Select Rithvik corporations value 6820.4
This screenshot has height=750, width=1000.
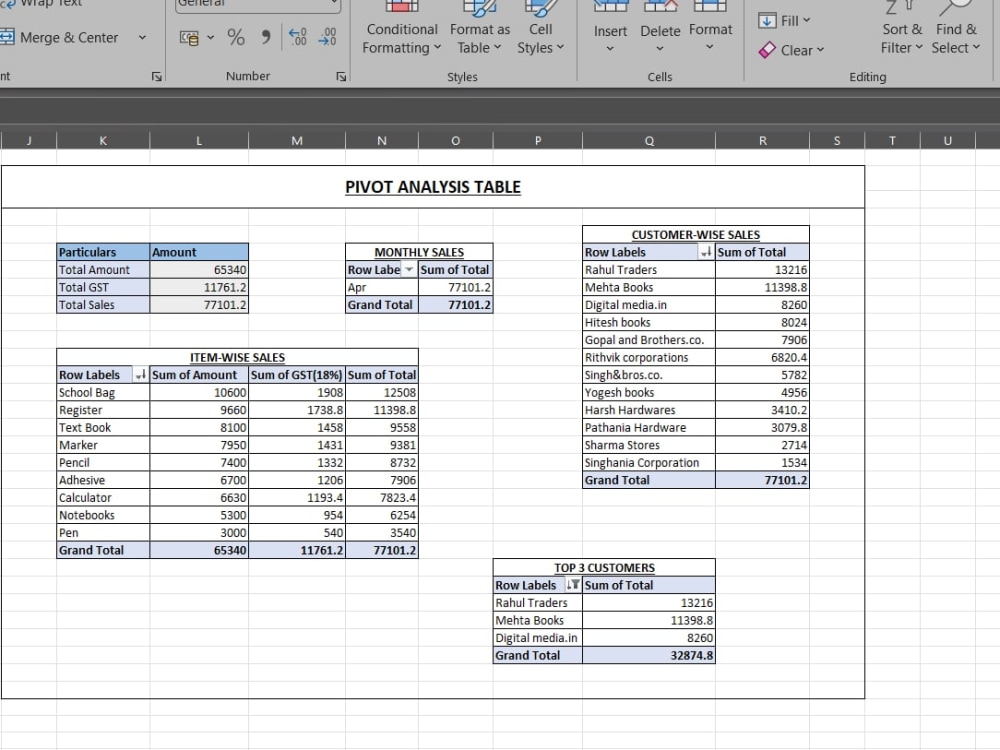[x=763, y=358]
